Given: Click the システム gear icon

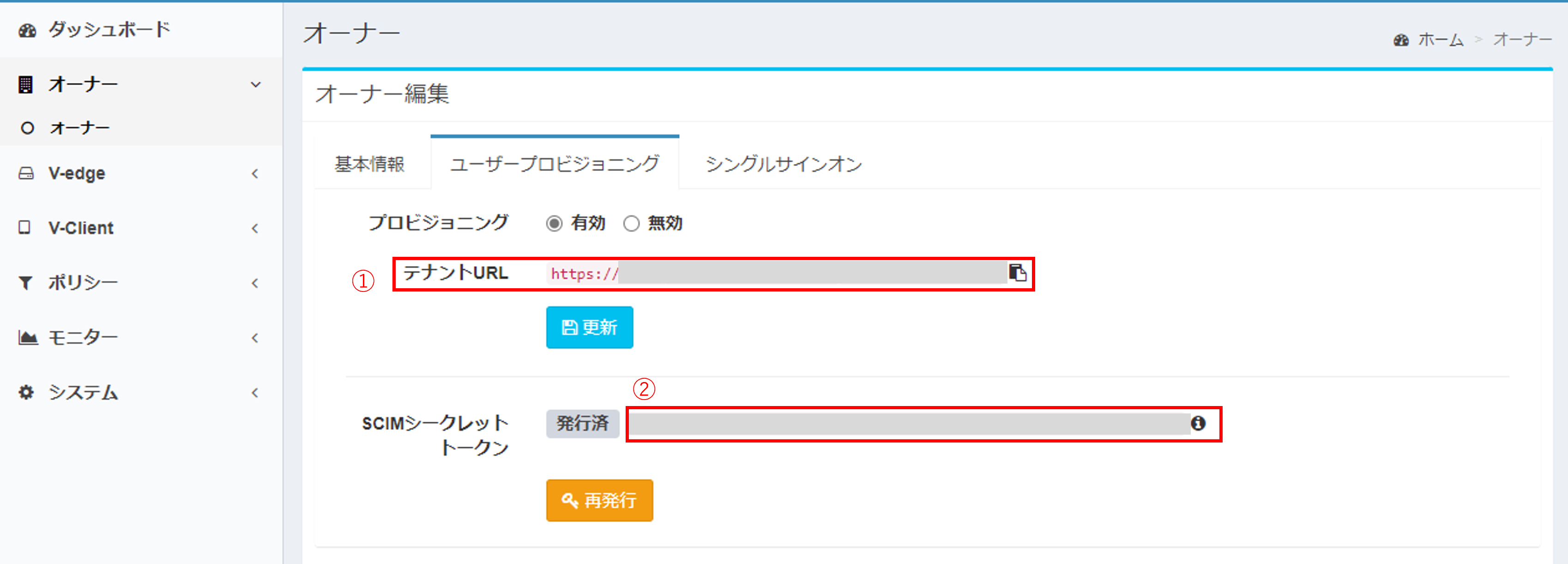Looking at the screenshot, I should pyautogui.click(x=25, y=392).
